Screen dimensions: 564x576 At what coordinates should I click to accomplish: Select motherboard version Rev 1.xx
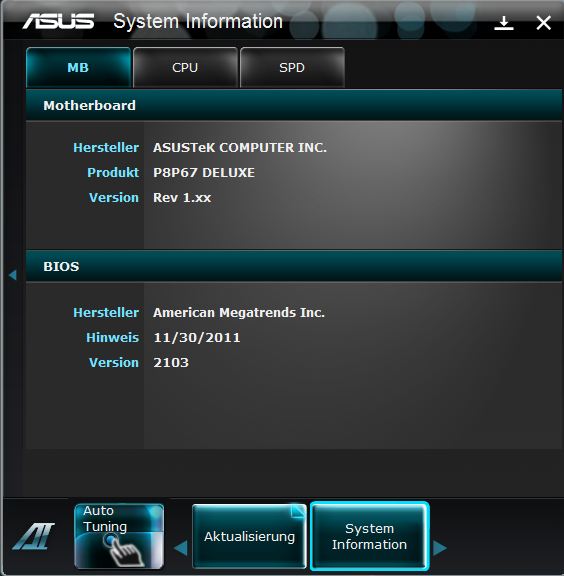[182, 198]
